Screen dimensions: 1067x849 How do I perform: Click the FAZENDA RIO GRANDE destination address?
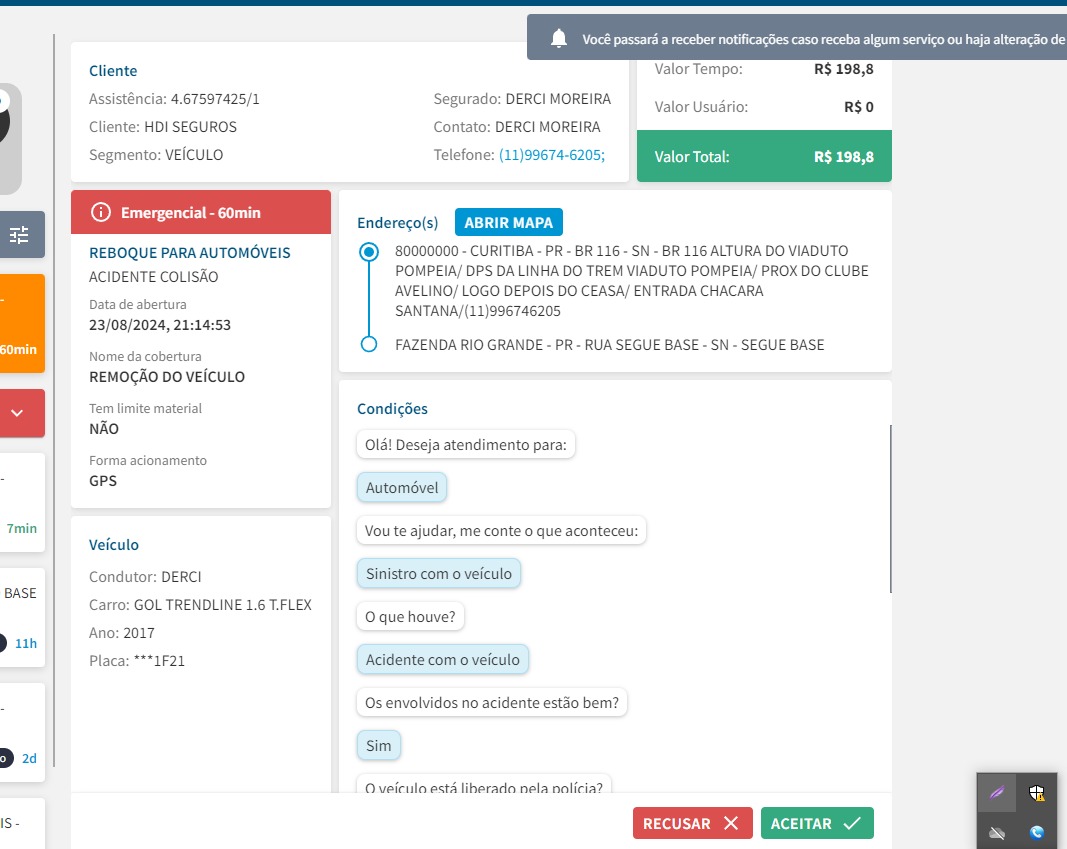[x=609, y=345]
